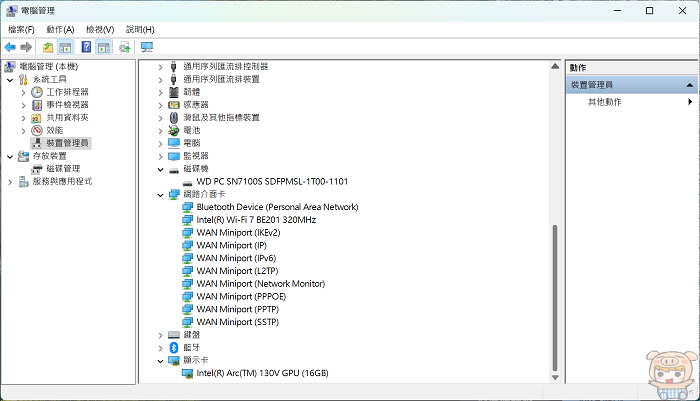Select WAN Miniport (SSTP)
Screen dimensions: 700x401
tap(238, 322)
